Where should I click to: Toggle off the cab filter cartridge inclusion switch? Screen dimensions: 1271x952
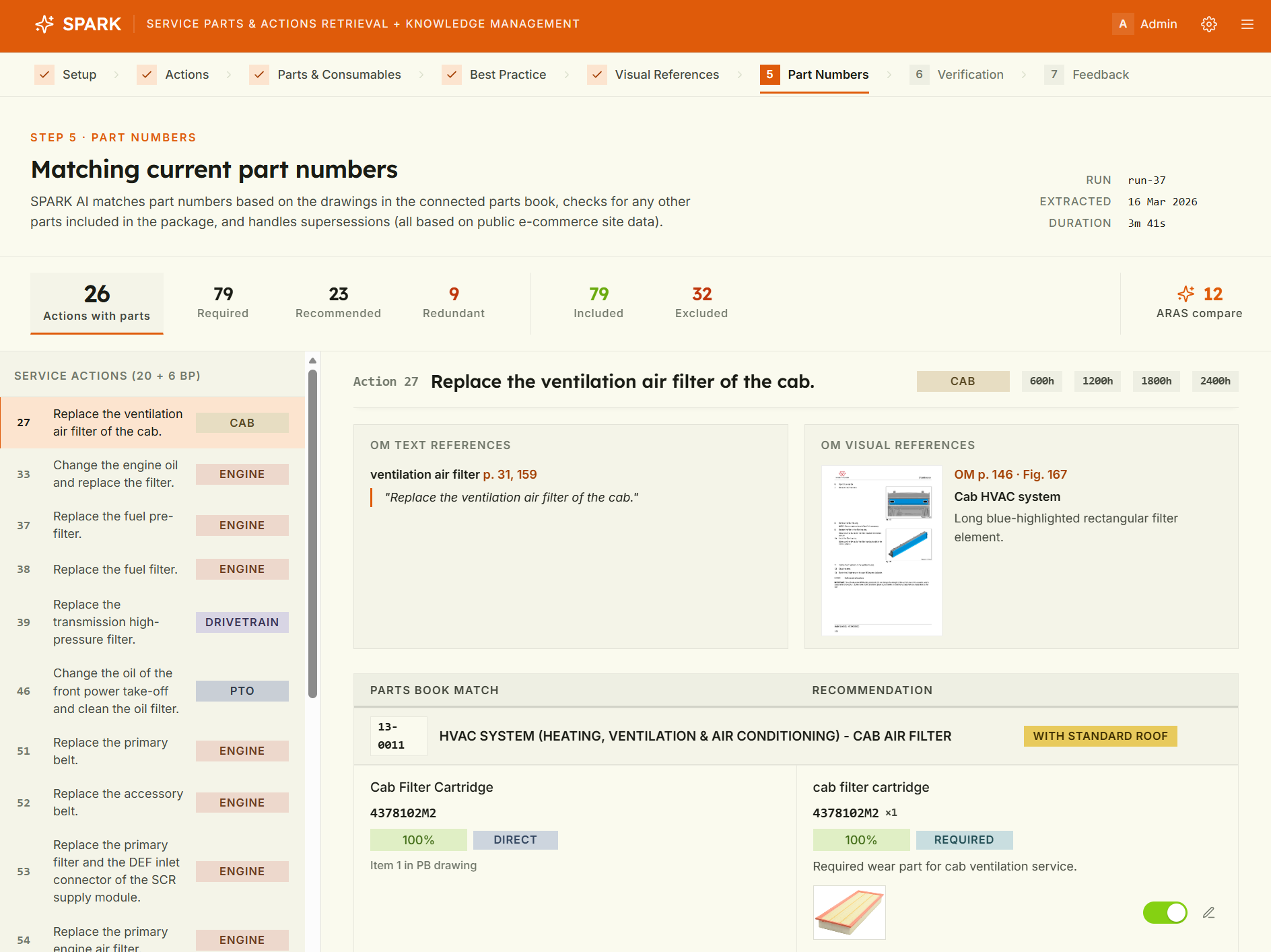tap(1165, 913)
